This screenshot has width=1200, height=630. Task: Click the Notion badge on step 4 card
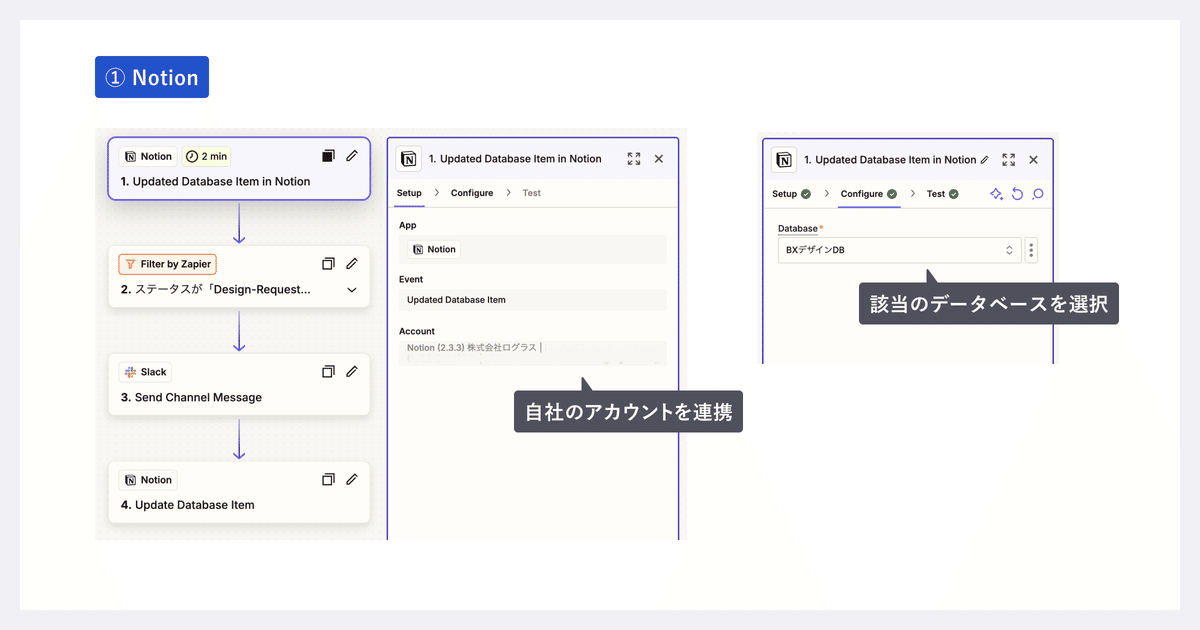(148, 480)
